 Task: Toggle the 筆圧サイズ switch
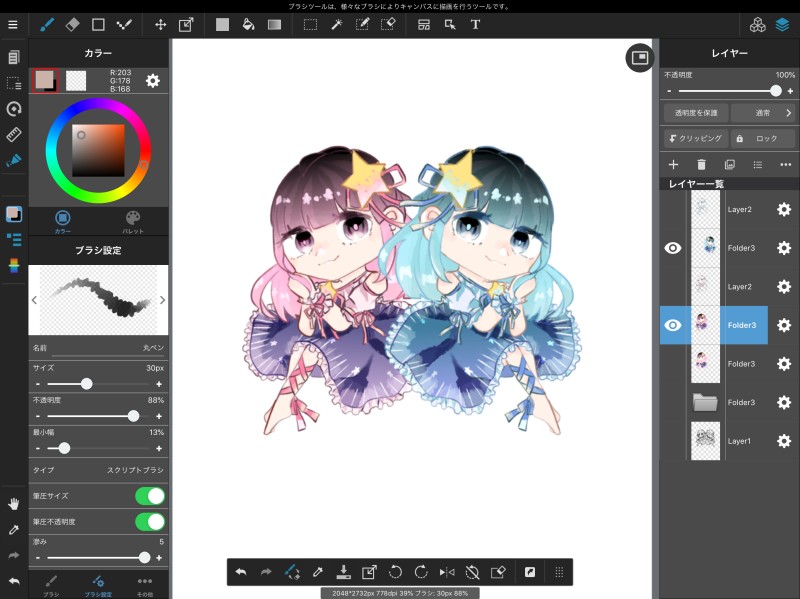pos(150,496)
